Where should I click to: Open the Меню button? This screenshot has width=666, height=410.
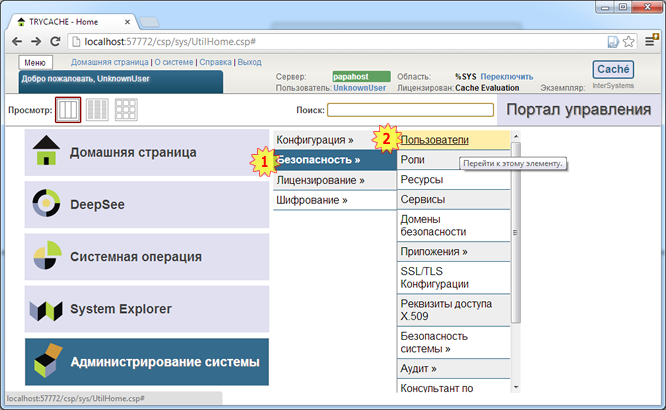click(35, 62)
